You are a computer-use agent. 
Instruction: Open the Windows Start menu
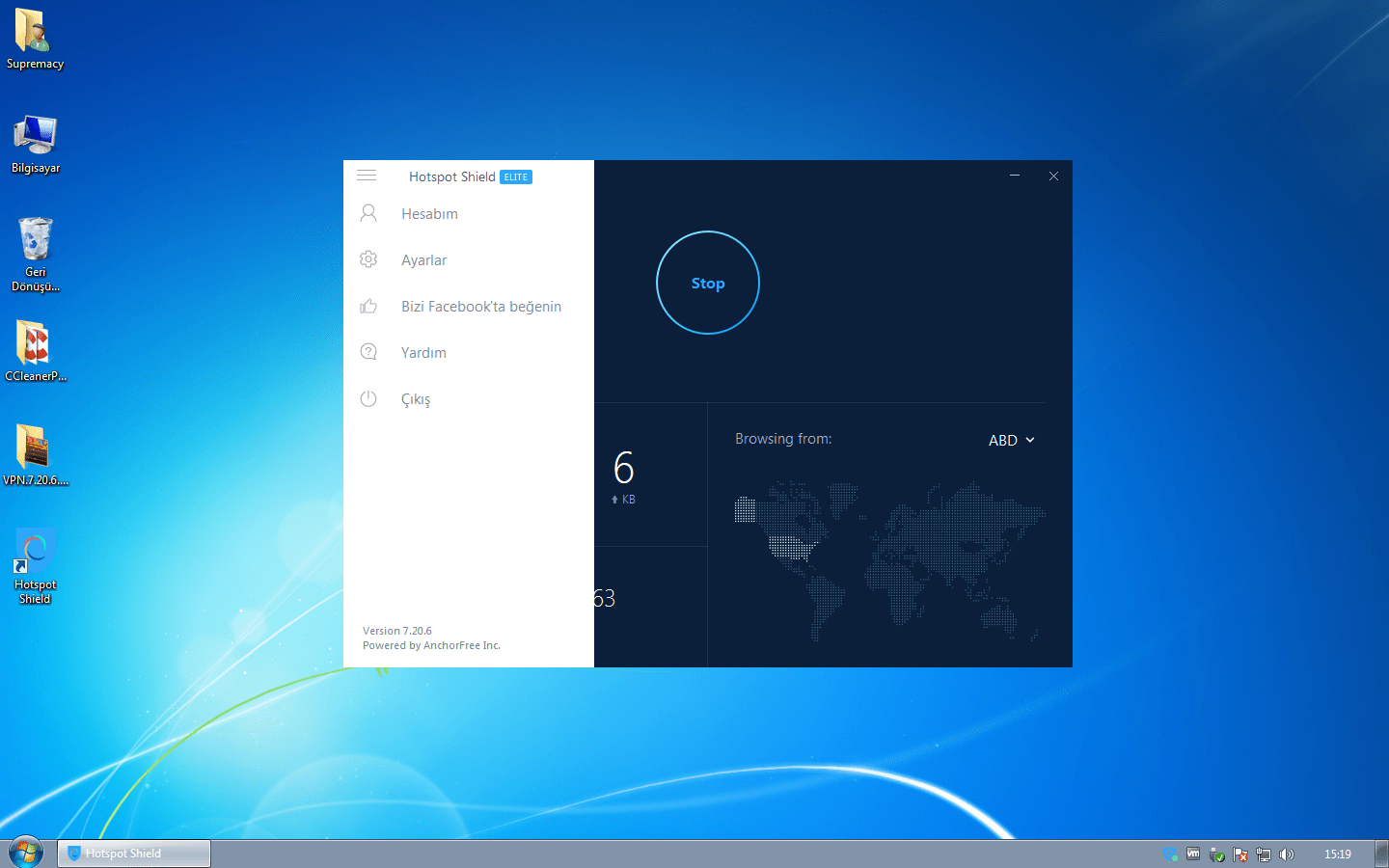[x=25, y=853]
